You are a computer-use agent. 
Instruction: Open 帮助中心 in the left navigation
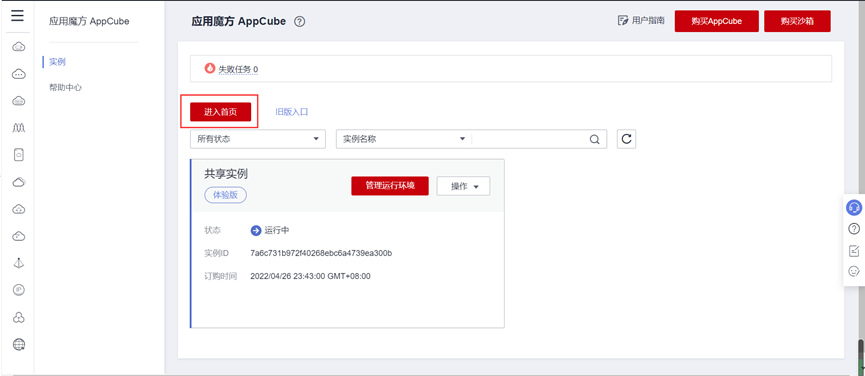click(66, 87)
